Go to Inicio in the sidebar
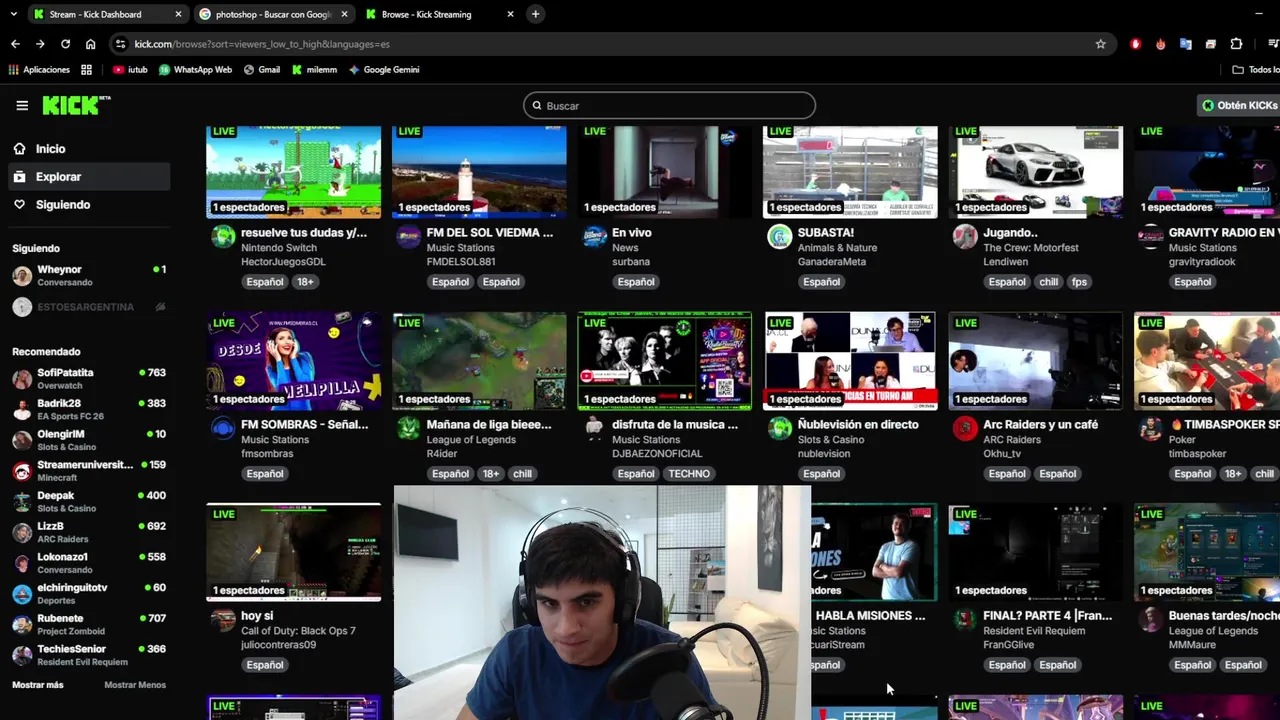 point(89,149)
